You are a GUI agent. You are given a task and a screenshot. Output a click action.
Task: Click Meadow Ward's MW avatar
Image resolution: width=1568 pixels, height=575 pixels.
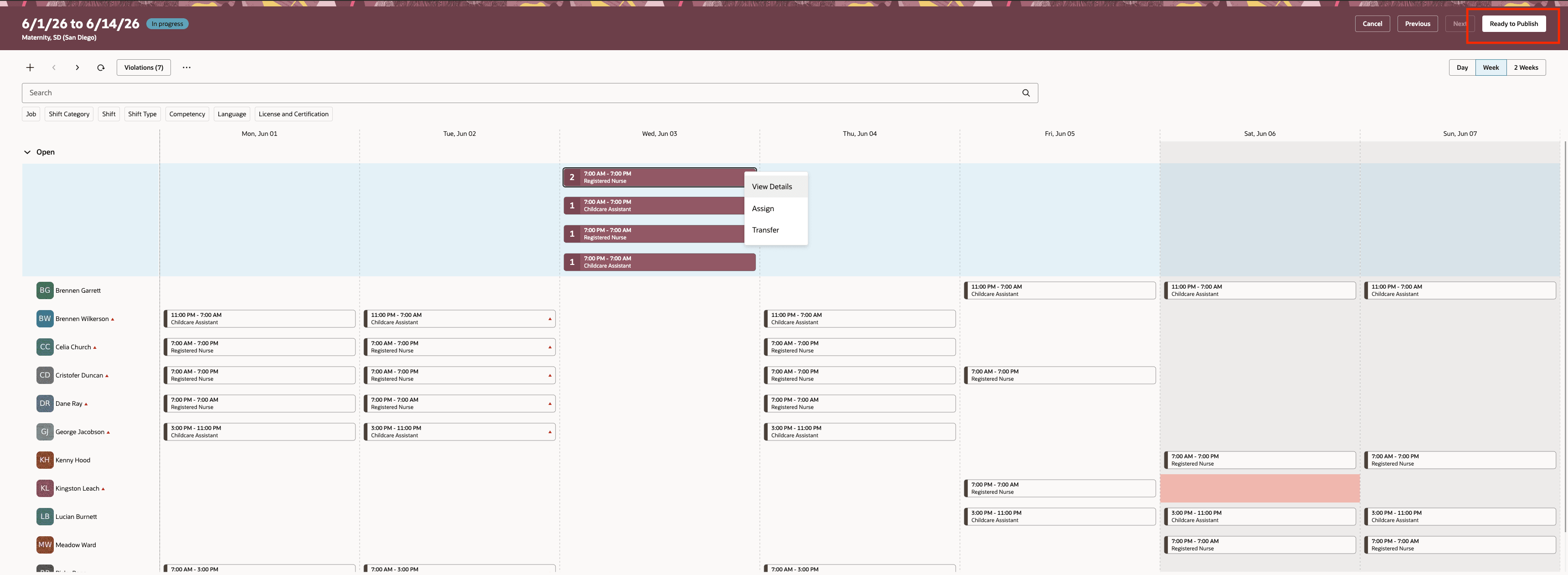(x=45, y=544)
